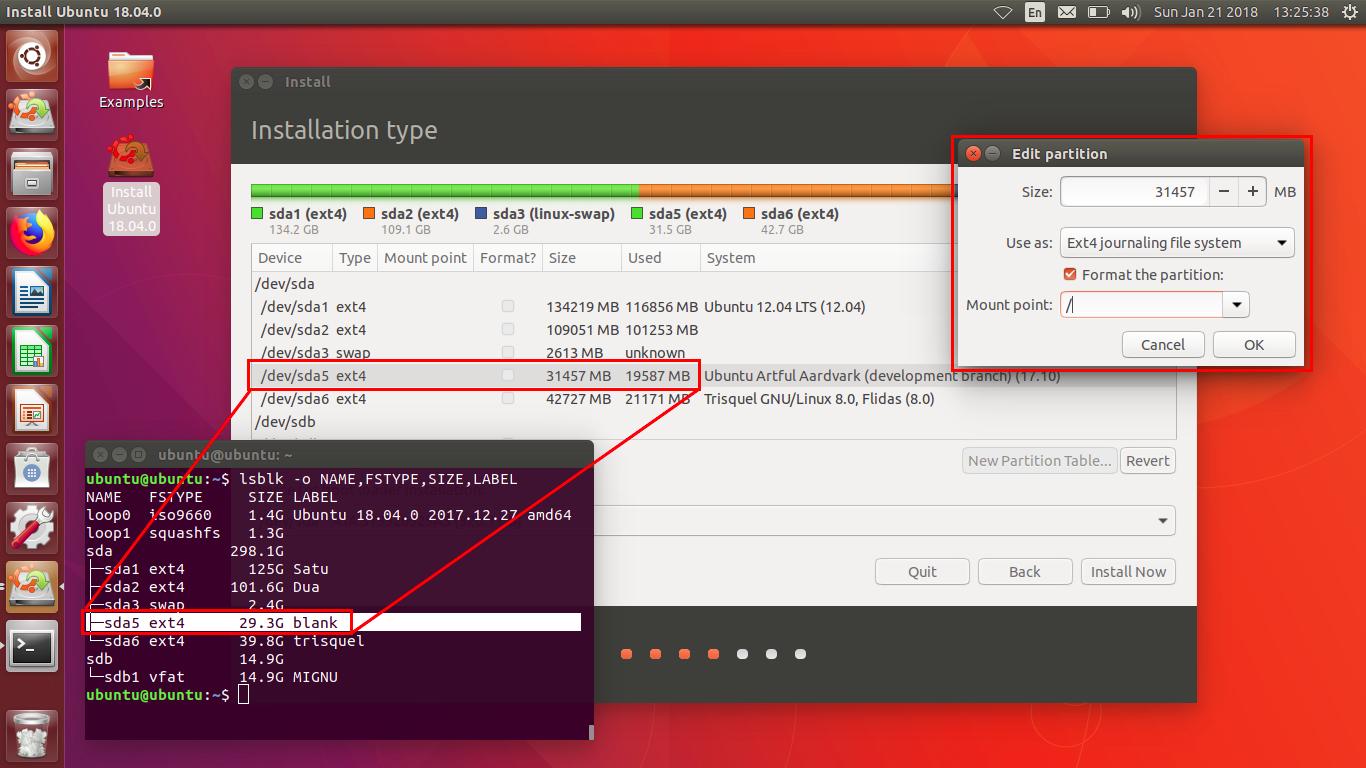
Task: Click the plus stepper to increase partition size
Action: pyautogui.click(x=1252, y=191)
